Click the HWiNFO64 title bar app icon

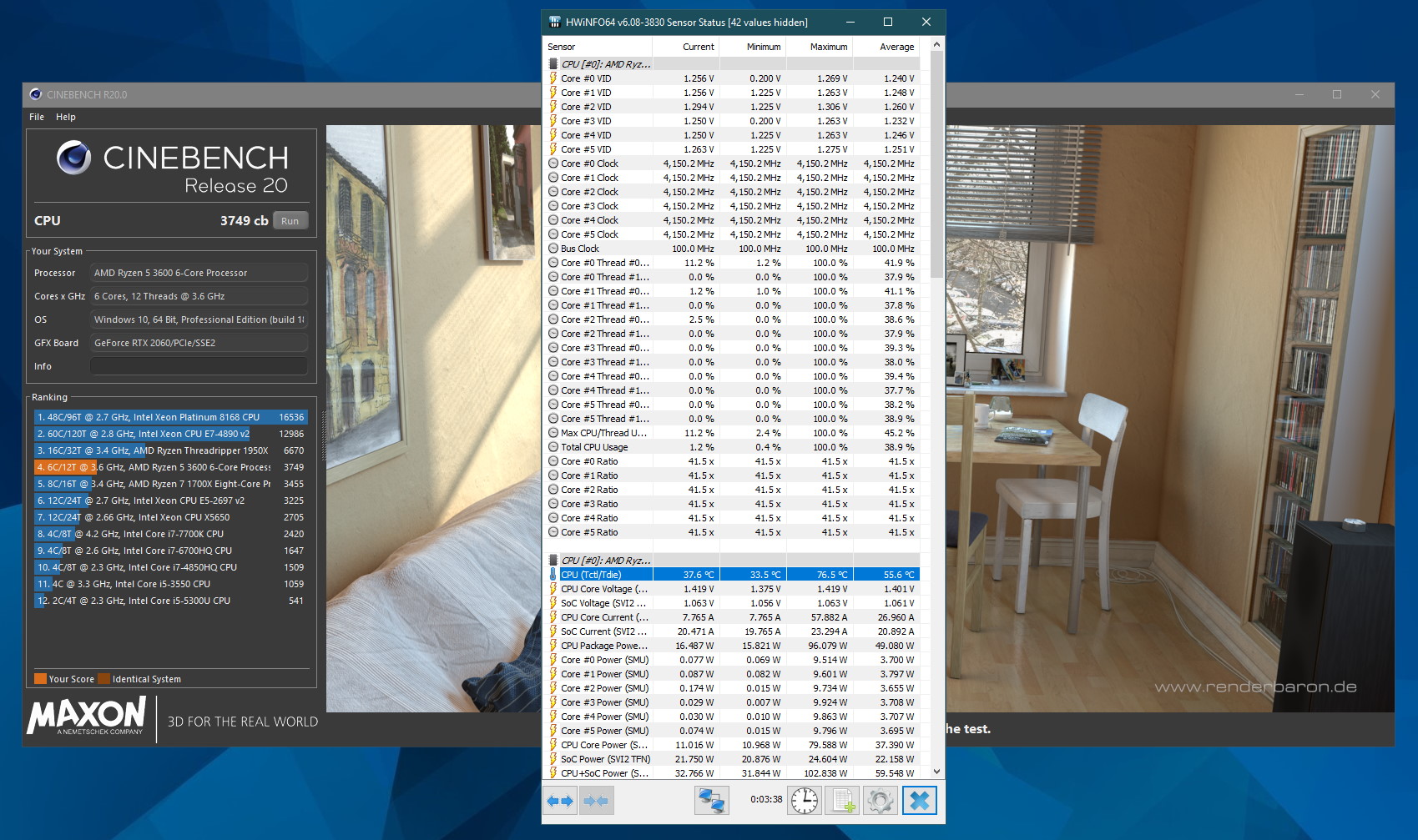[554, 22]
